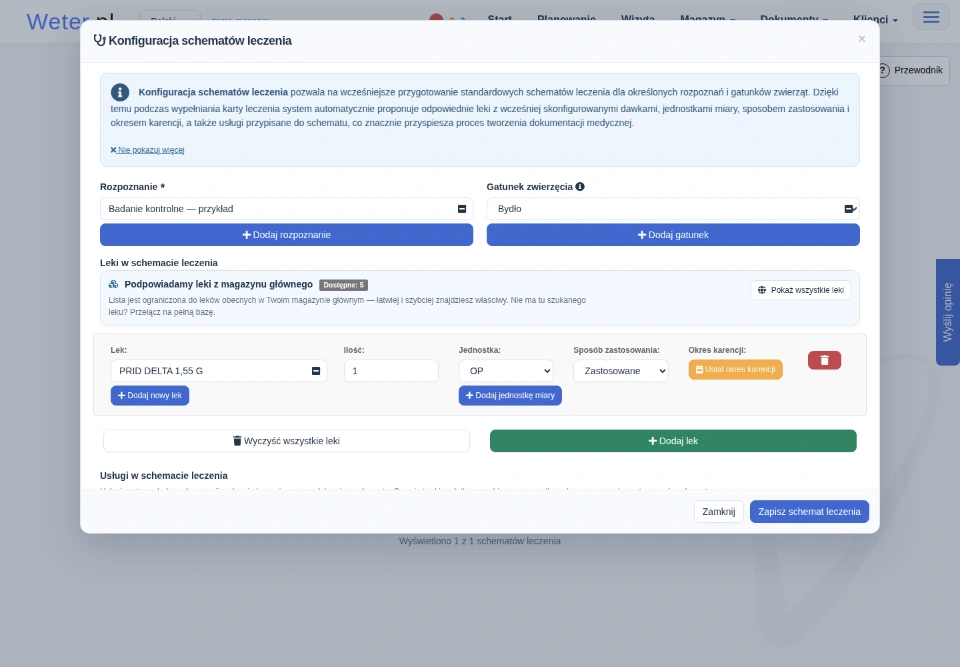Click the Dodaj rozpoznanie button
Viewport: 960px width, 667px height.
click(x=287, y=235)
